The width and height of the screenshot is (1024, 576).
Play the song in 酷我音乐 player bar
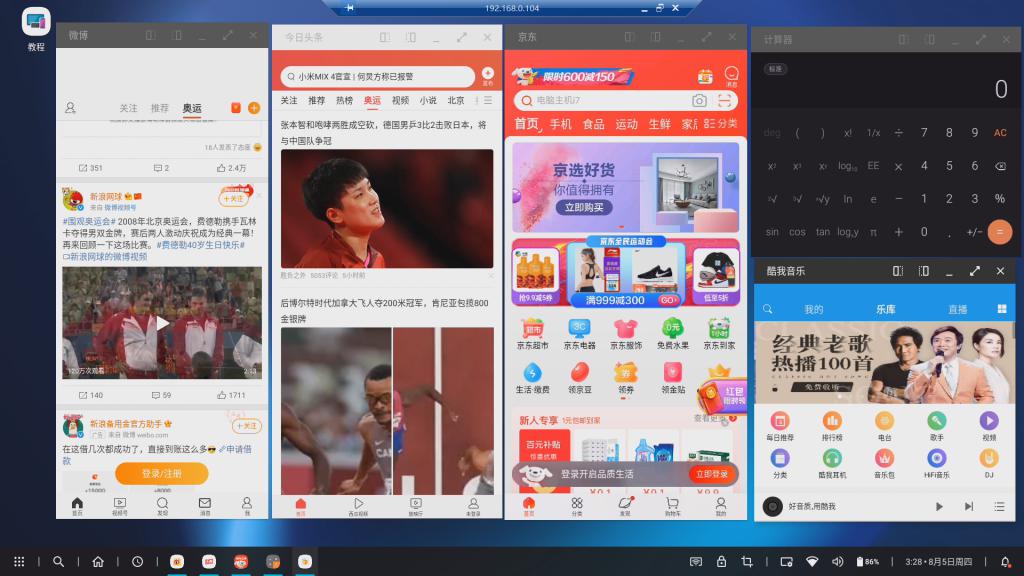939,506
